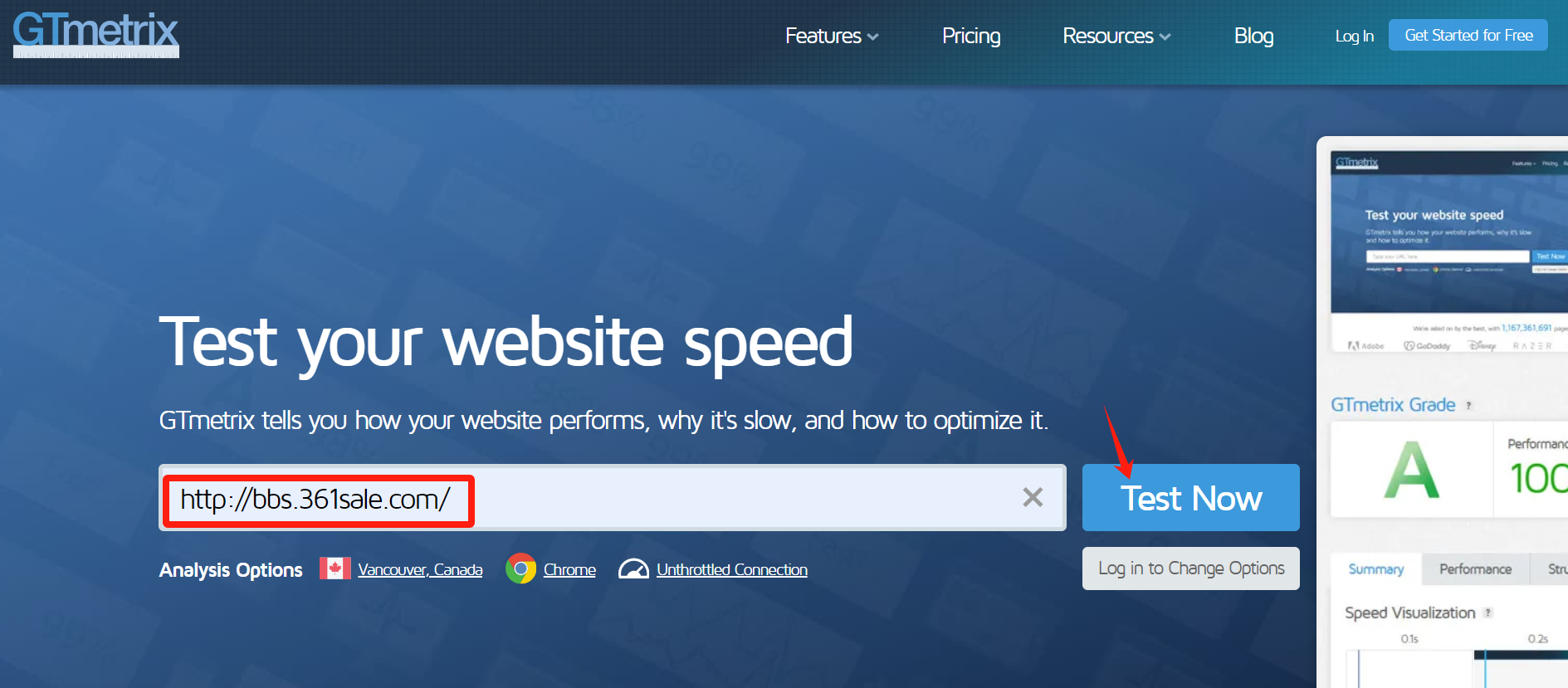The width and height of the screenshot is (1568, 688).
Task: Click the Chrome link
Action: tap(569, 569)
